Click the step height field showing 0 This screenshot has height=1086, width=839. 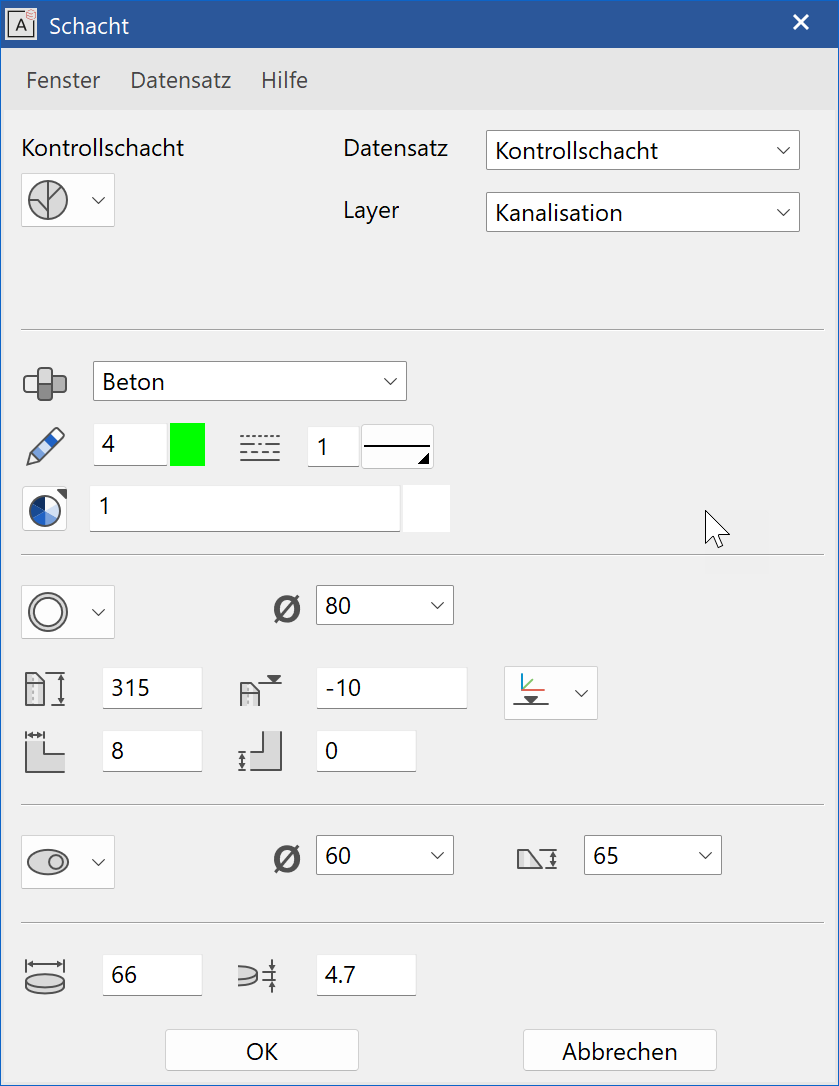click(366, 751)
